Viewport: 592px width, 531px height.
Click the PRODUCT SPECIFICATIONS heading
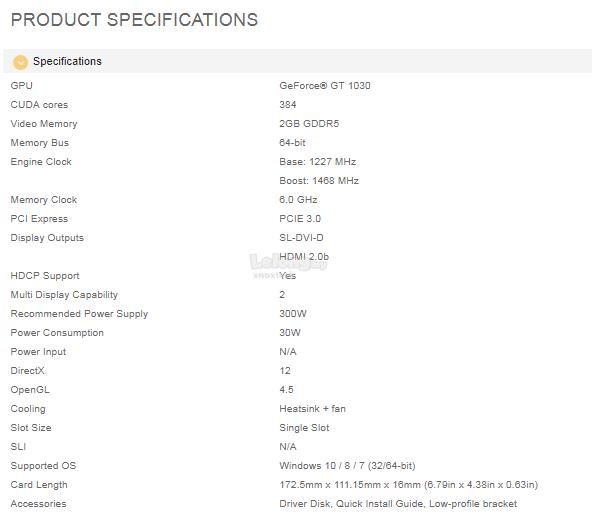[134, 20]
